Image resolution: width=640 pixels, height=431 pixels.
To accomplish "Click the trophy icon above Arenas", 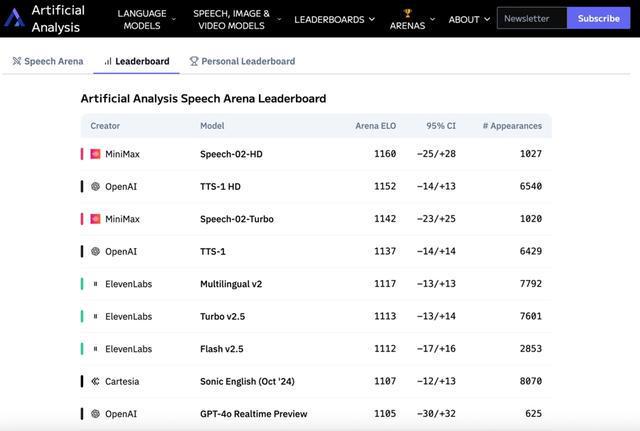I will pos(407,13).
